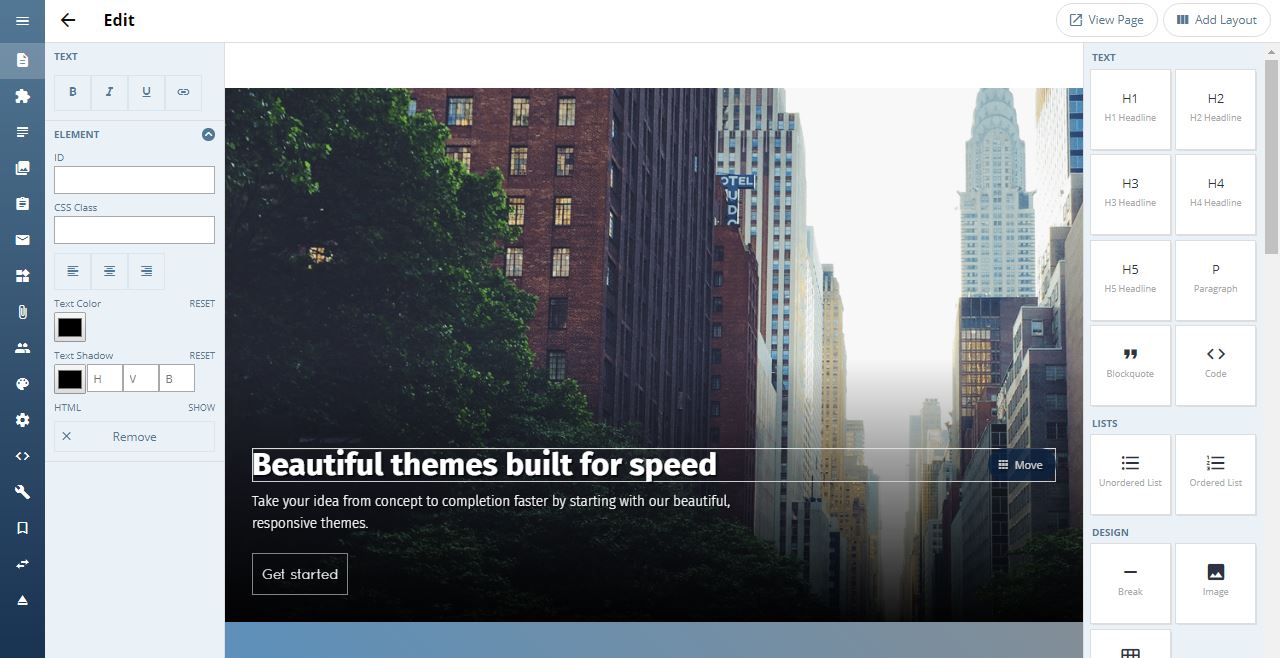Screen dimensions: 1280x658
Task: Go back with the arrow icon
Action: (x=68, y=20)
